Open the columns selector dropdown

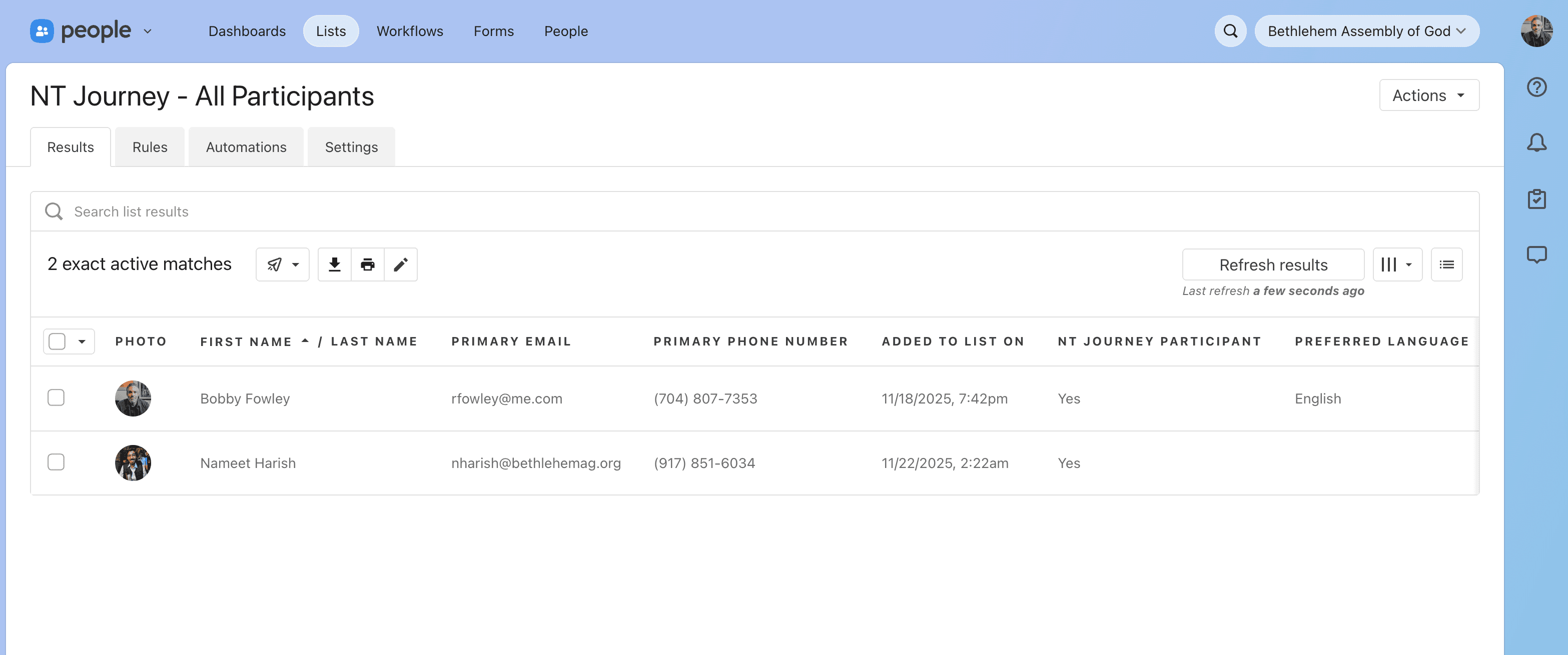tap(1397, 264)
